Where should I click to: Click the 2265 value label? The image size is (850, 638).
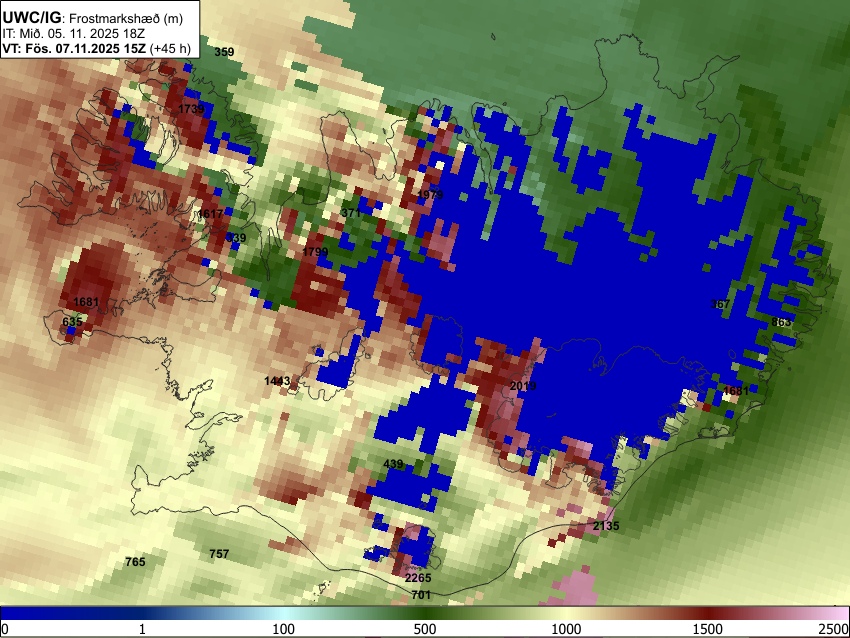point(418,578)
